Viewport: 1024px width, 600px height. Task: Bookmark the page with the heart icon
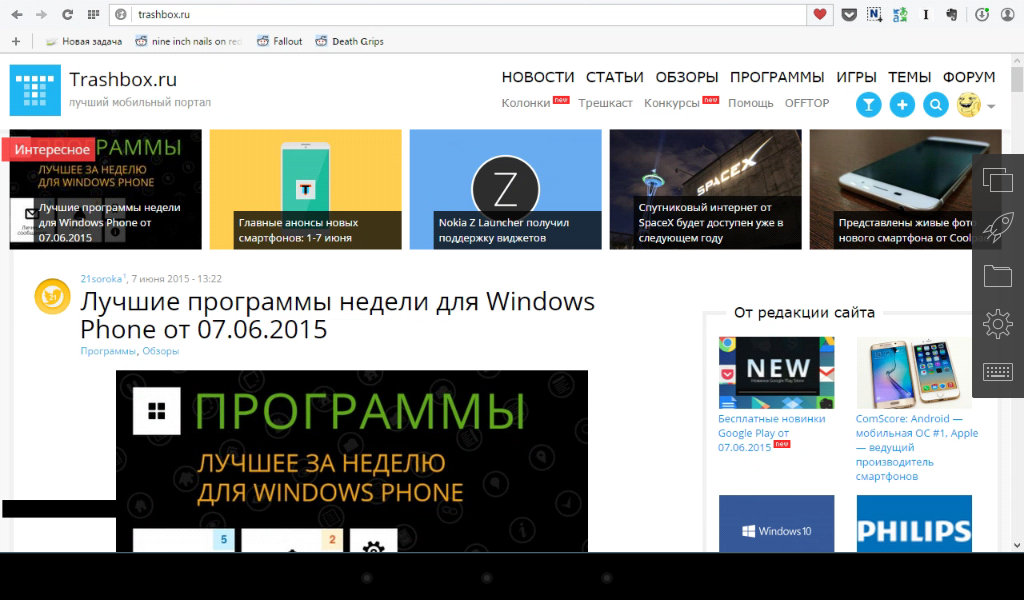(820, 14)
